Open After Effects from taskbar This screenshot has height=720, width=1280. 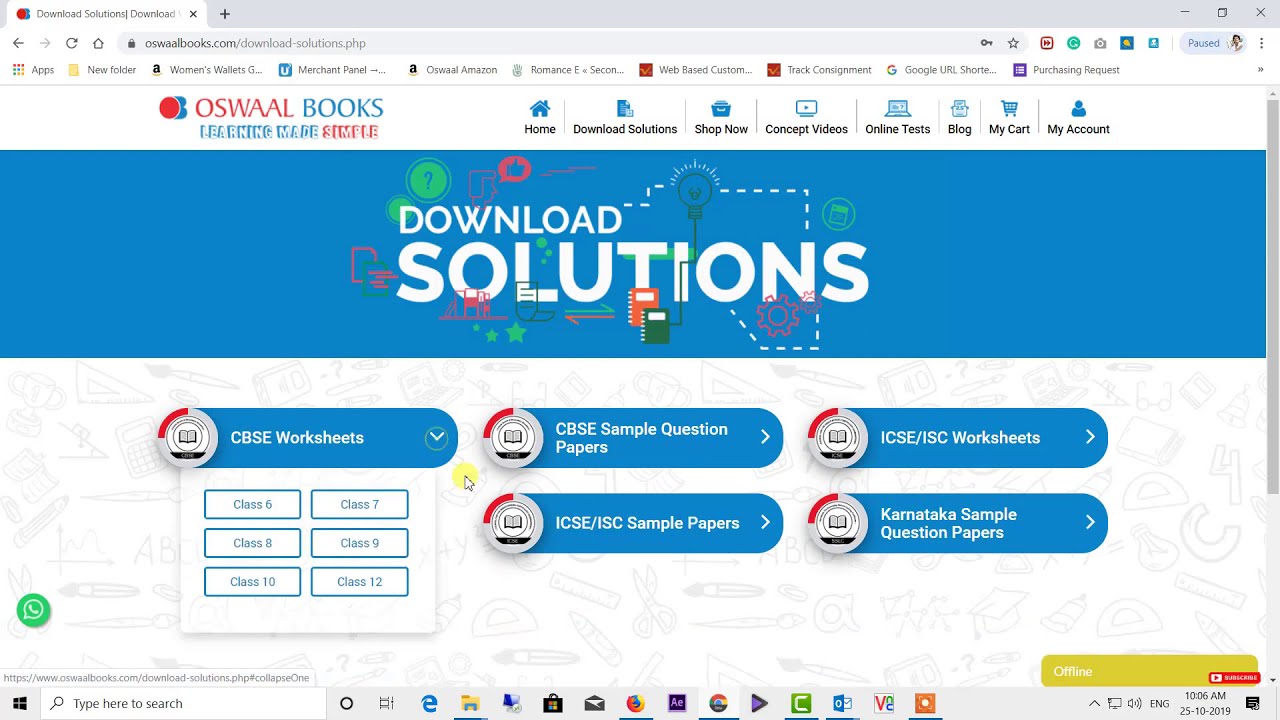677,703
